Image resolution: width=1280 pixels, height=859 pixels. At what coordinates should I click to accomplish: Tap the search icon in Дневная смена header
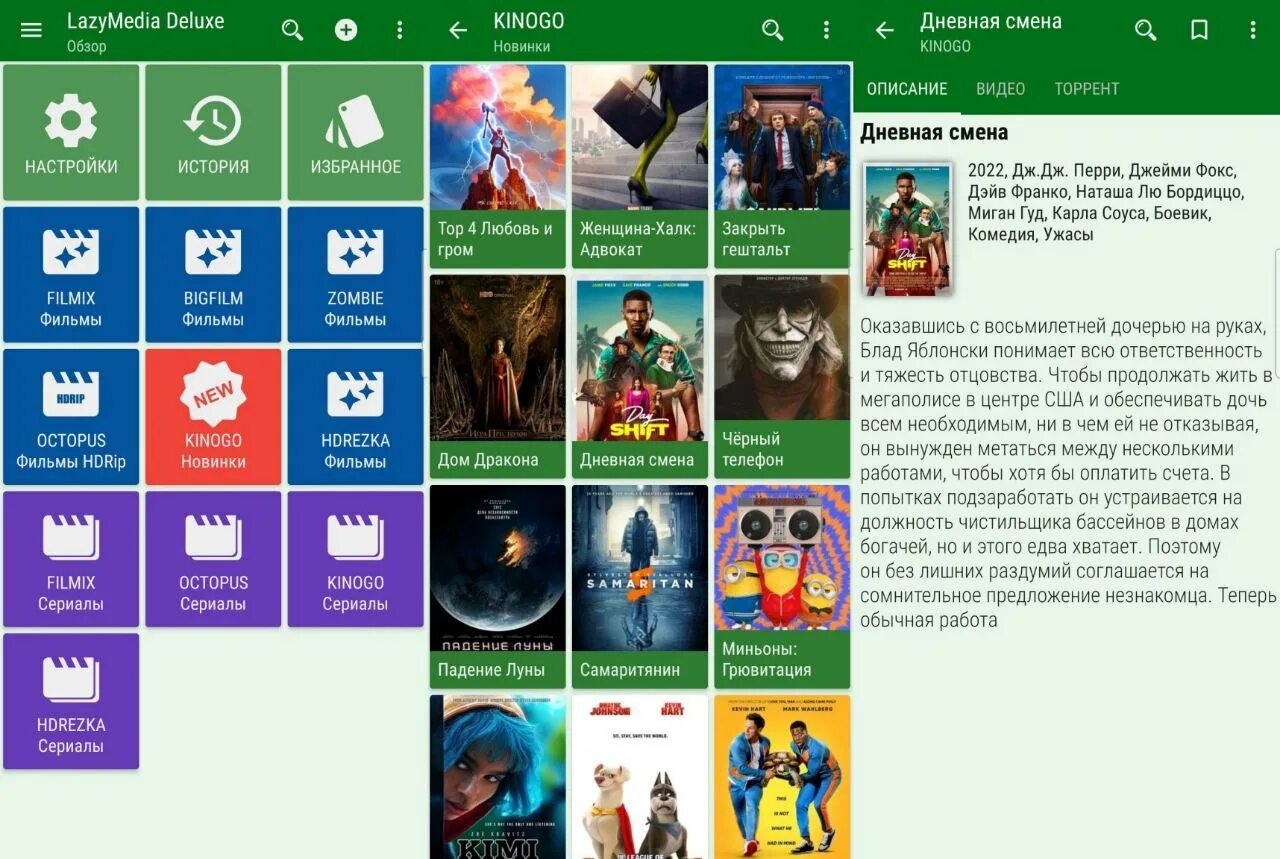click(x=1146, y=30)
